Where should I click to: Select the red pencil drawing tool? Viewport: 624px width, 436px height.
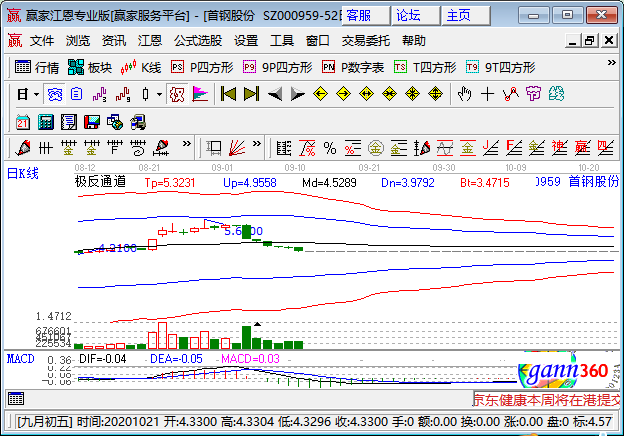pyautogui.click(x=23, y=148)
